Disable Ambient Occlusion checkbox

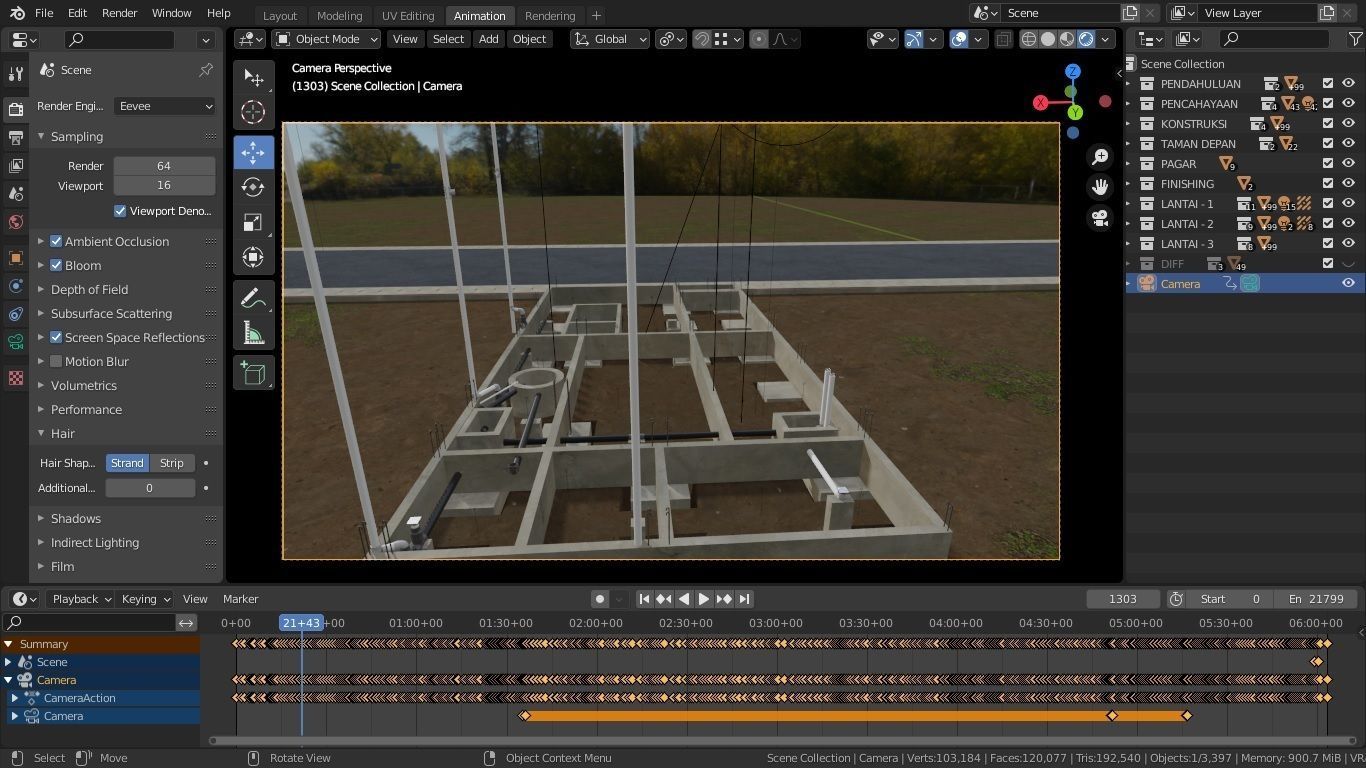pyautogui.click(x=56, y=241)
